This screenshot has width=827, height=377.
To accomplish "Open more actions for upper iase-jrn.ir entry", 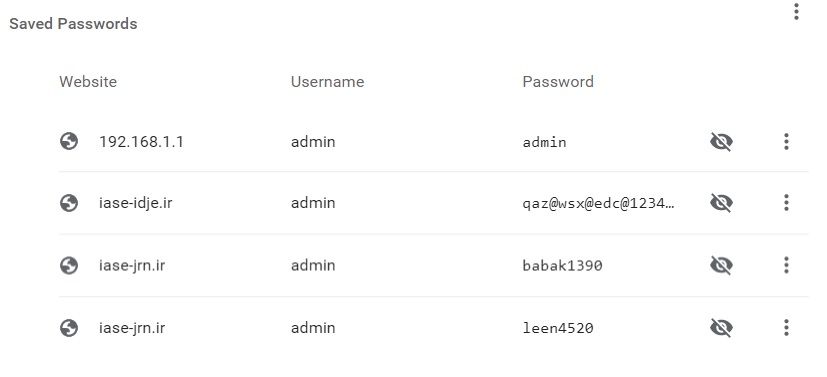I will [786, 265].
